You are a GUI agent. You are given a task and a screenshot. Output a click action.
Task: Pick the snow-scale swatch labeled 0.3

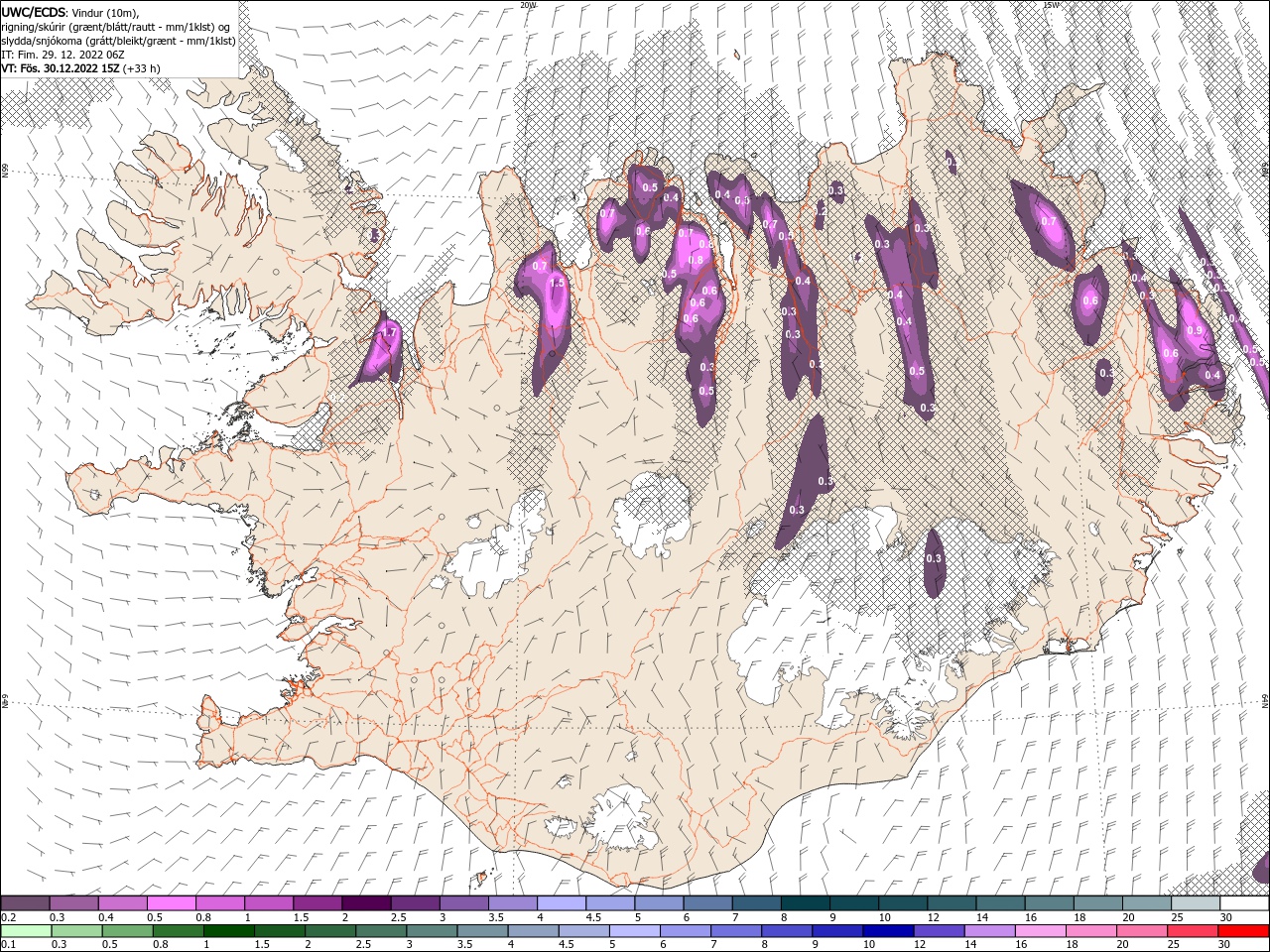tap(73, 903)
